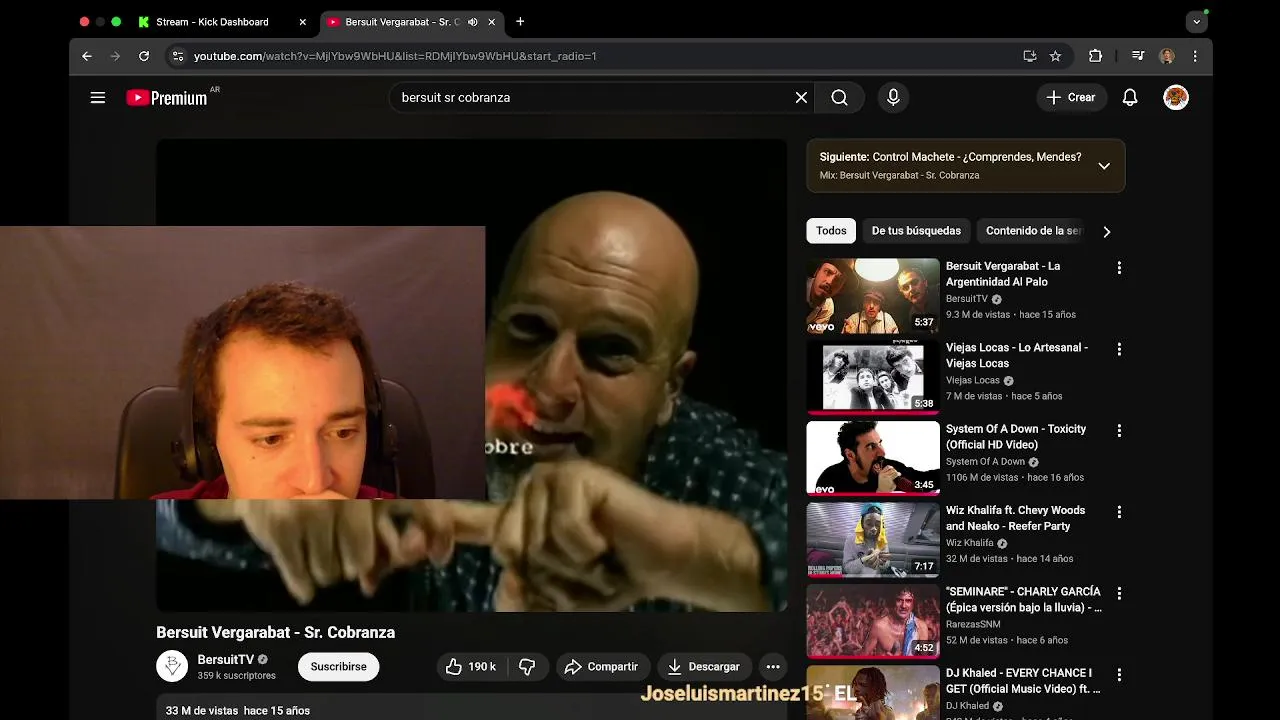1280x720 pixels.
Task: Open the YouTube hamburger guide menu
Action: pos(97,97)
